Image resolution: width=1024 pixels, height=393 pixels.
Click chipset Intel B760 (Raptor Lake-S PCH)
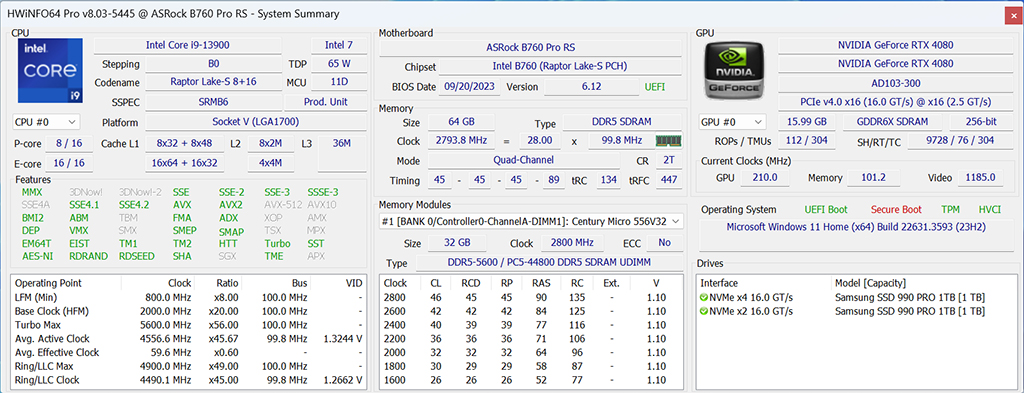click(560, 67)
